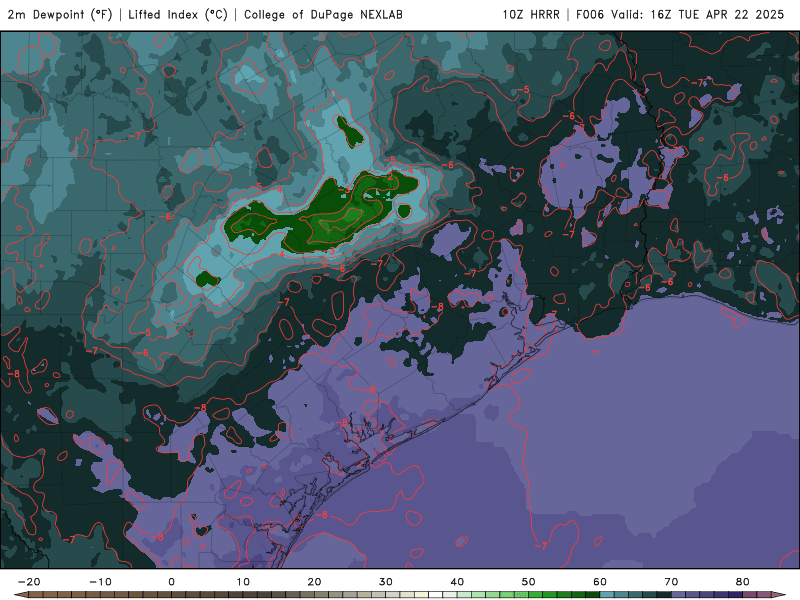Screen dimensions: 800x600
Task: Click the -2 lifted index contour label
Action: (x=389, y=177)
